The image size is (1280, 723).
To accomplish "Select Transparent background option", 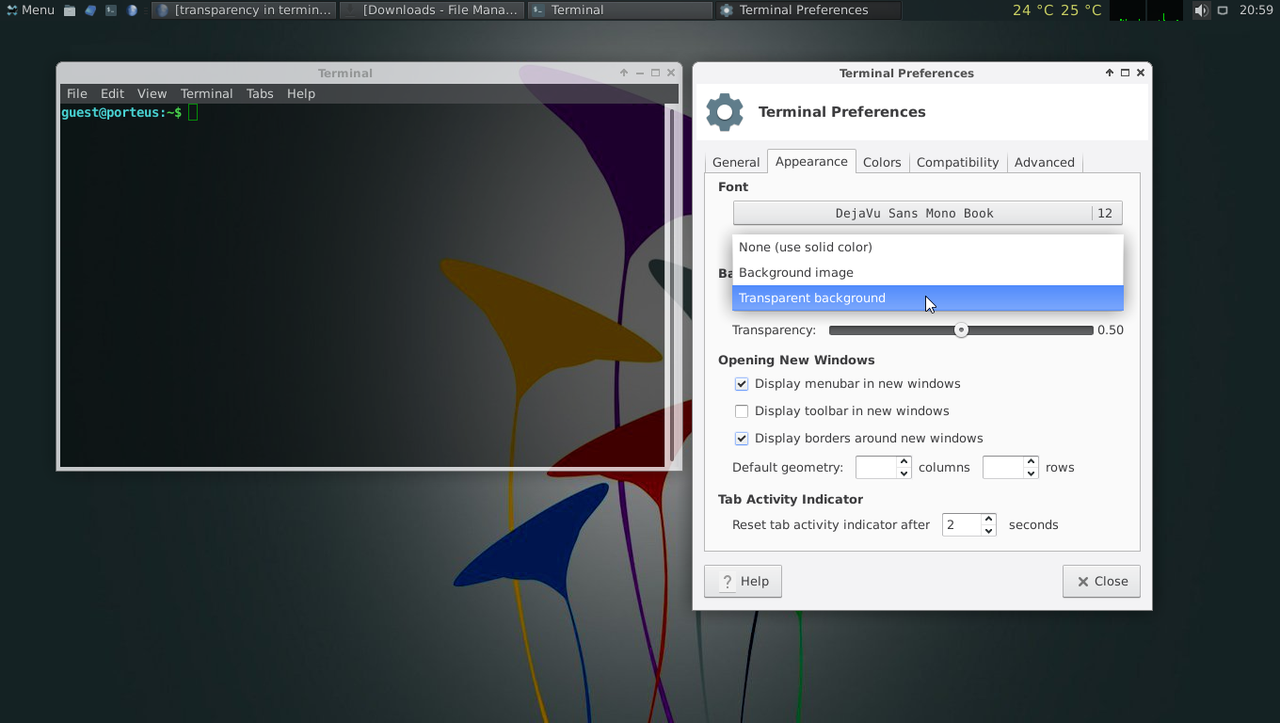I will (928, 298).
